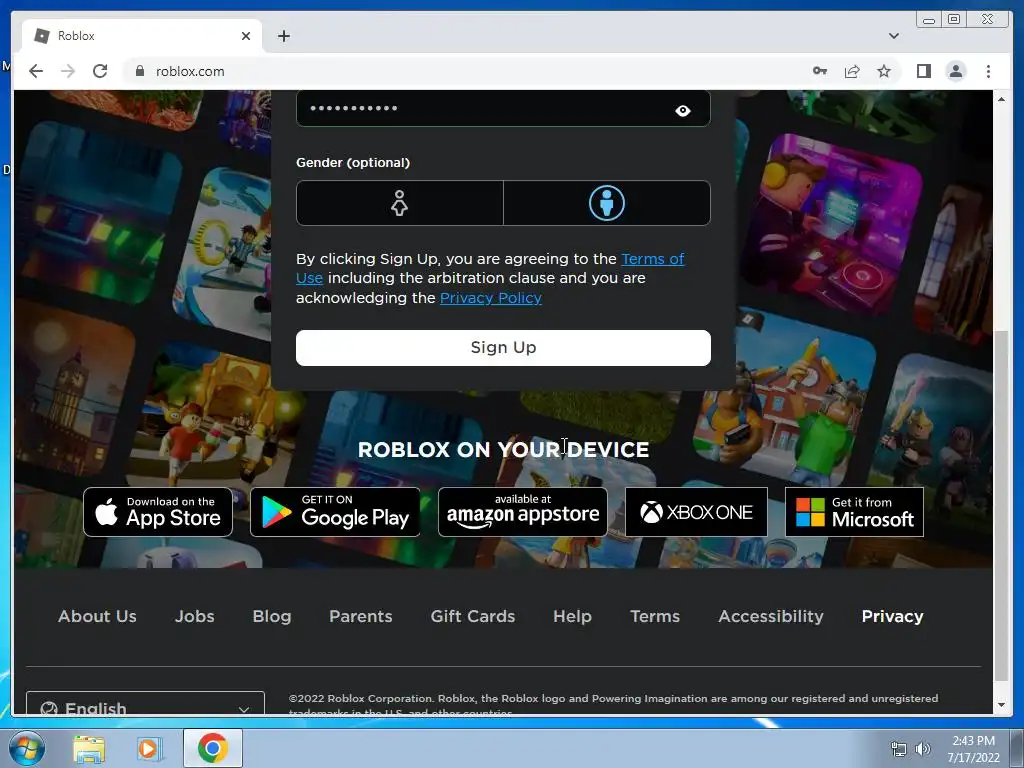Click the page vertical scrollbar thumb
Screen dimensions: 1024x768
[x=1001, y=506]
